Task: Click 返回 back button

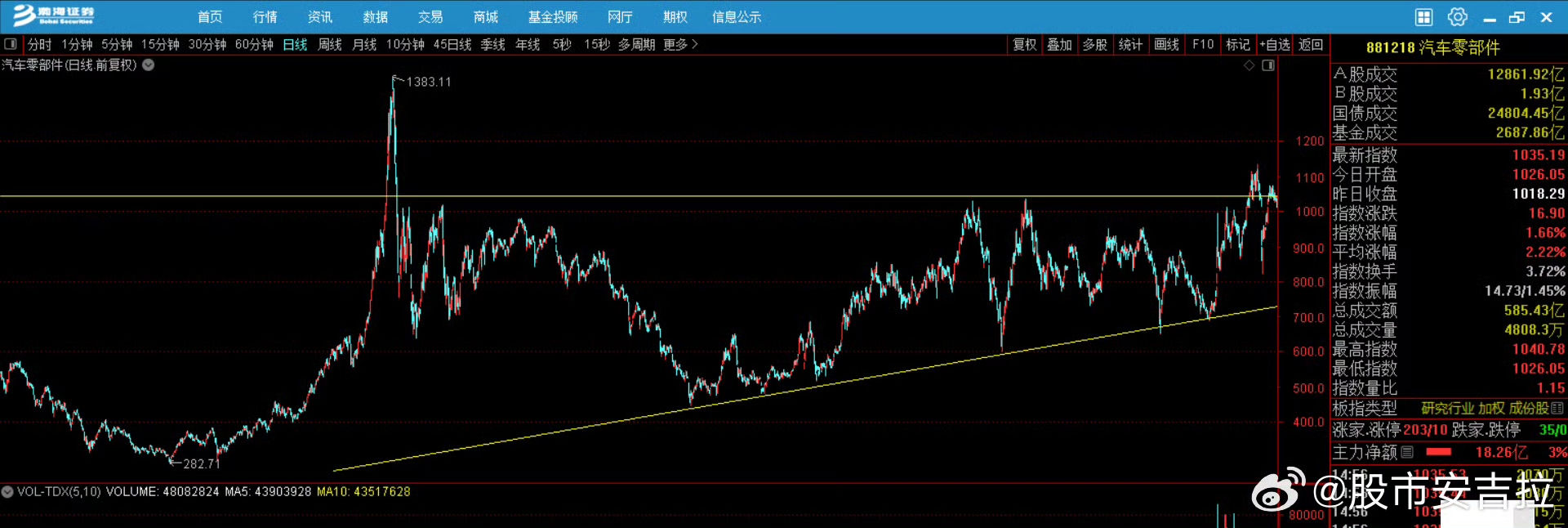Action: click(1311, 44)
